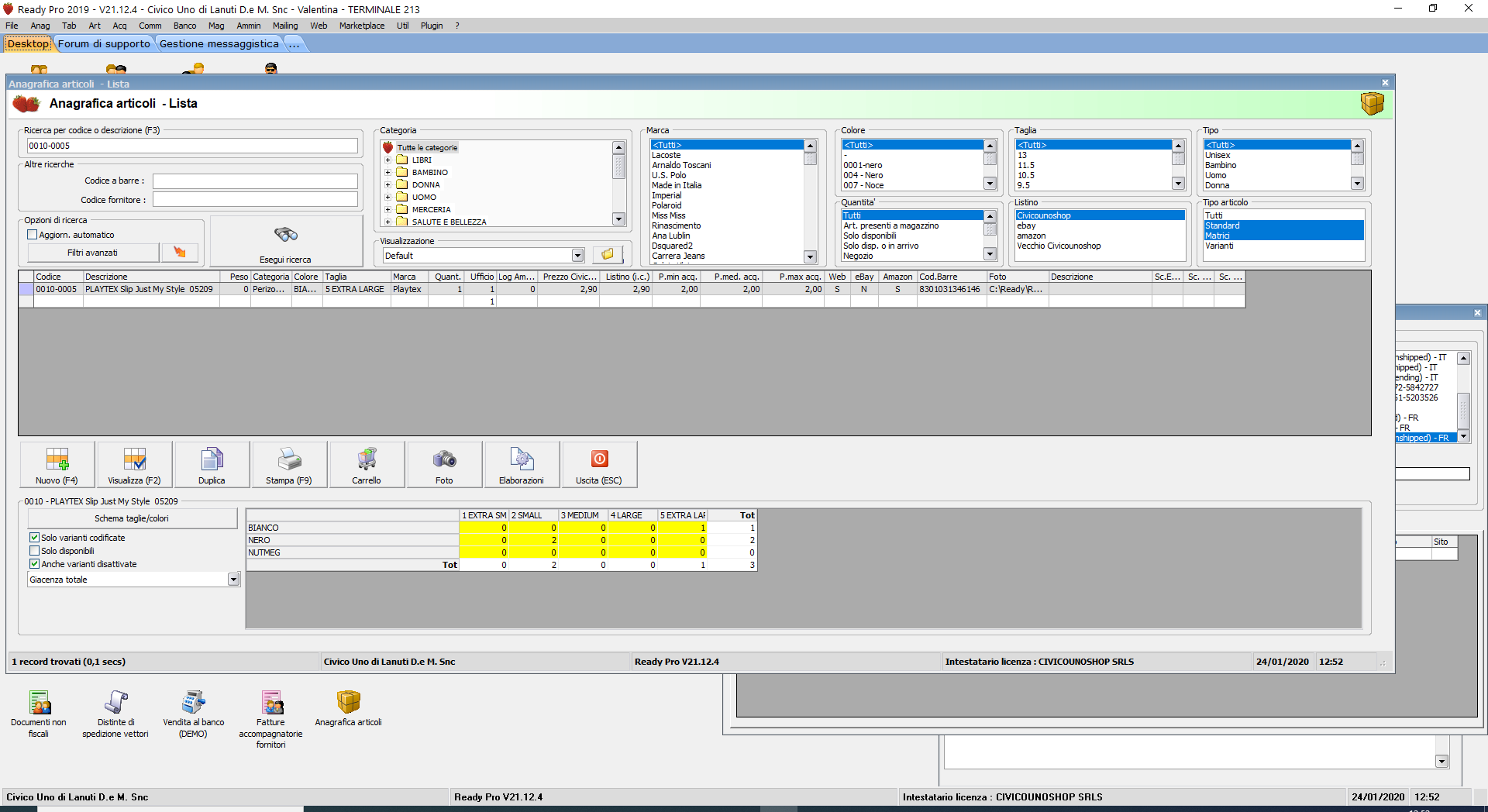Screen dimensions: 1488x812
Task: Open Documenti non fiscali desktop icon
Action: tap(39, 714)
